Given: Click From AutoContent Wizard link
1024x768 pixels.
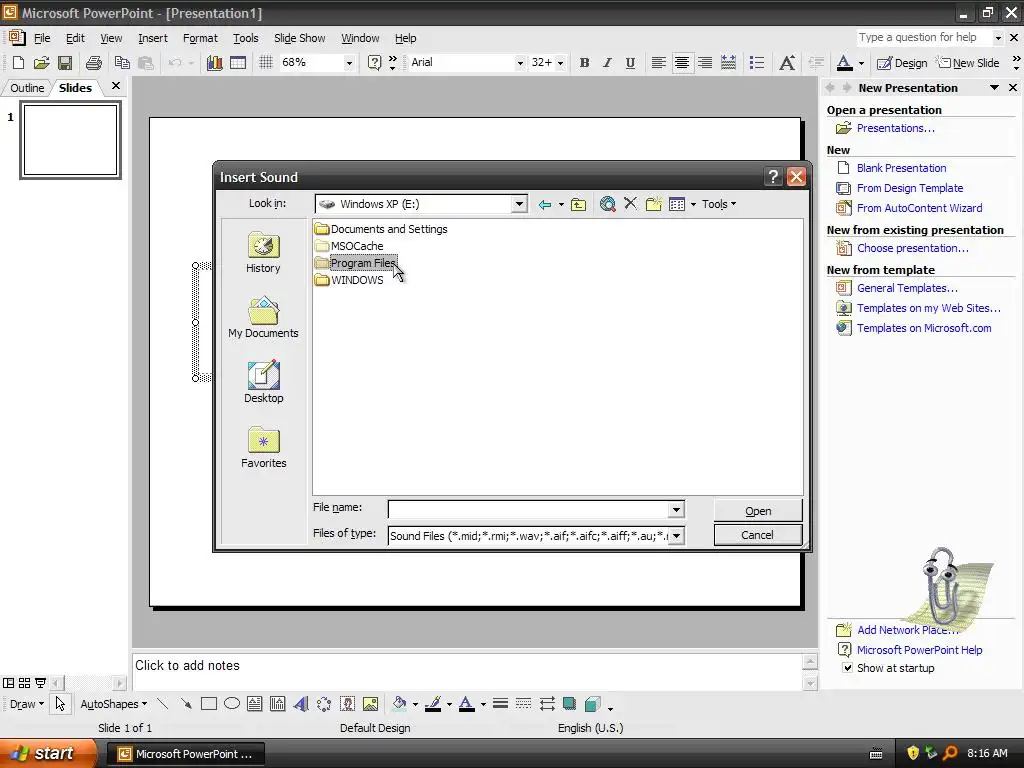Looking at the screenshot, I should [920, 208].
